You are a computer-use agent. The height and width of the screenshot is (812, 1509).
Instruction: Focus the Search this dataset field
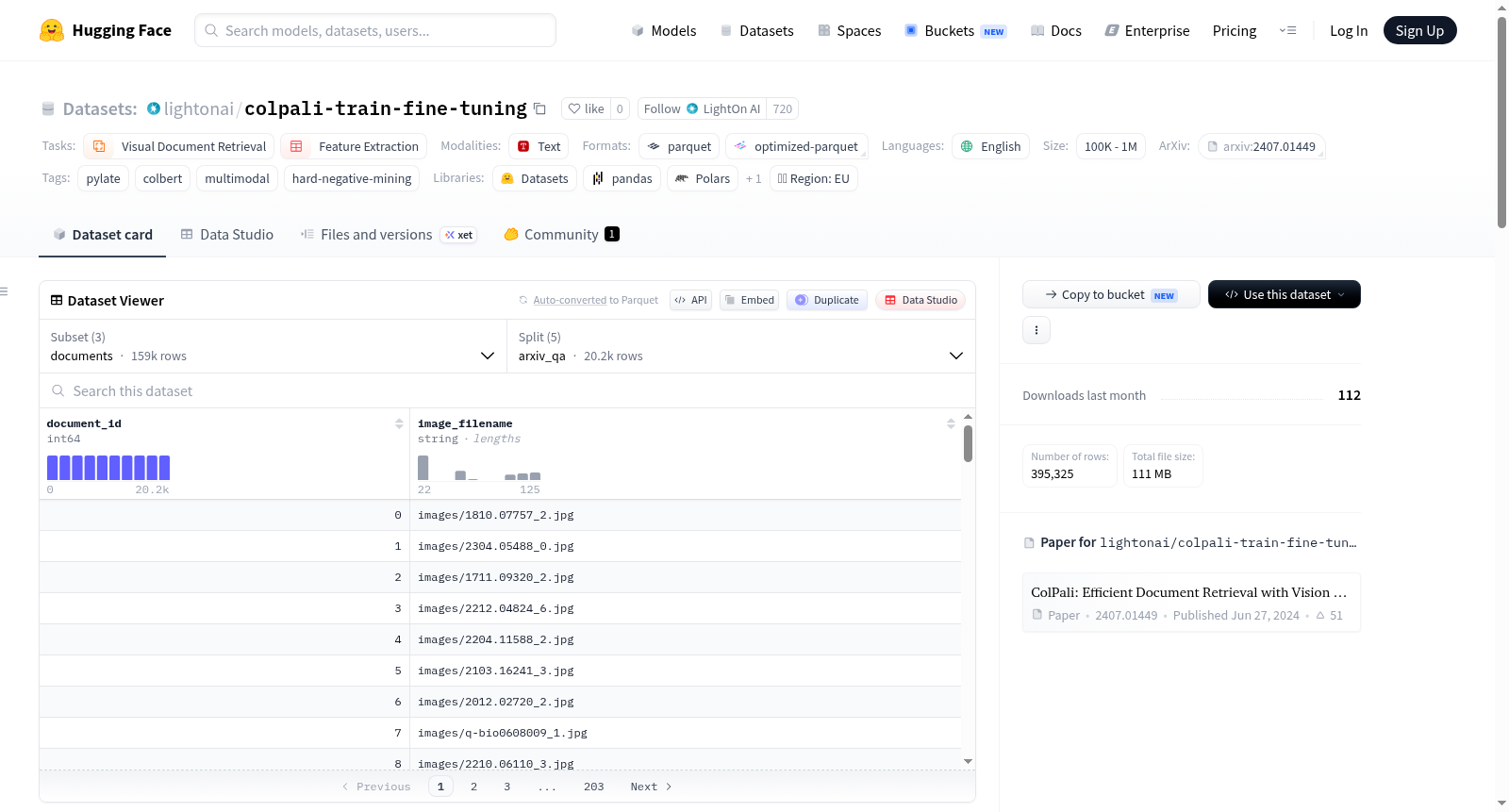[x=507, y=390]
